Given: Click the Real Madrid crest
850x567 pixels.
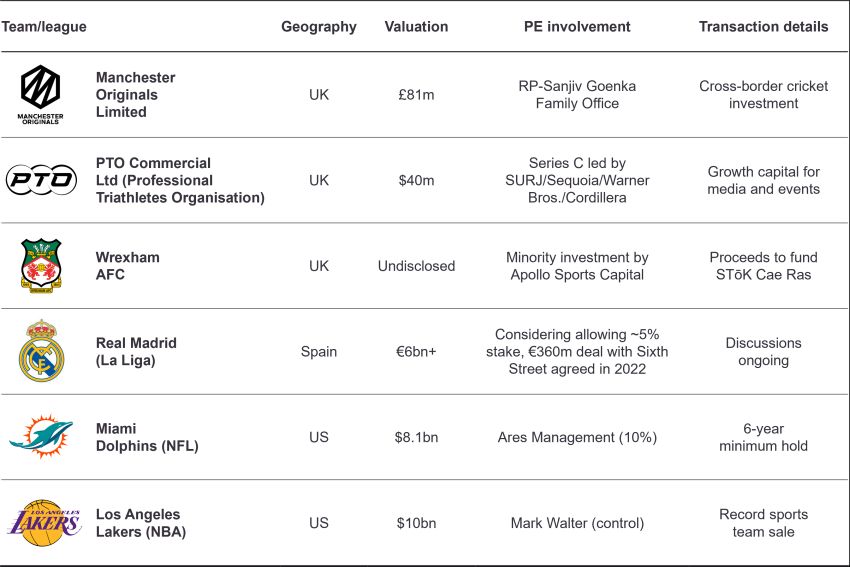Looking at the screenshot, I should 41,351.
